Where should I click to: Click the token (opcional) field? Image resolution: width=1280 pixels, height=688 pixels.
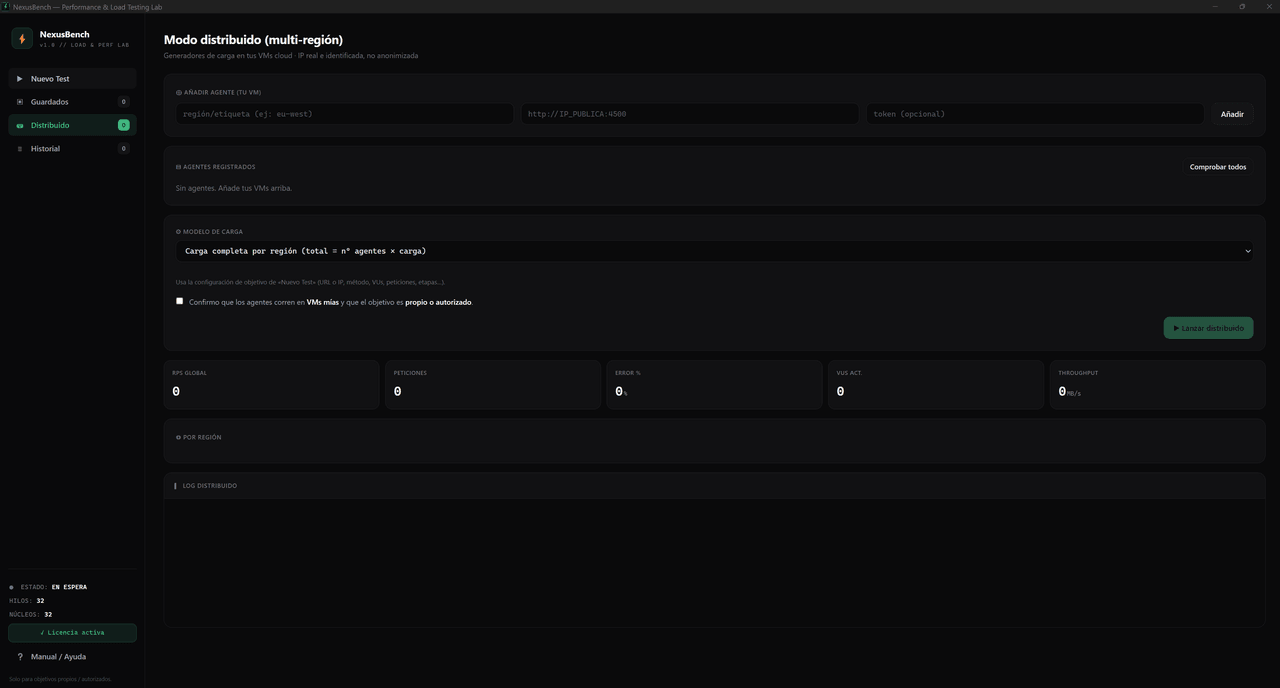(1035, 114)
